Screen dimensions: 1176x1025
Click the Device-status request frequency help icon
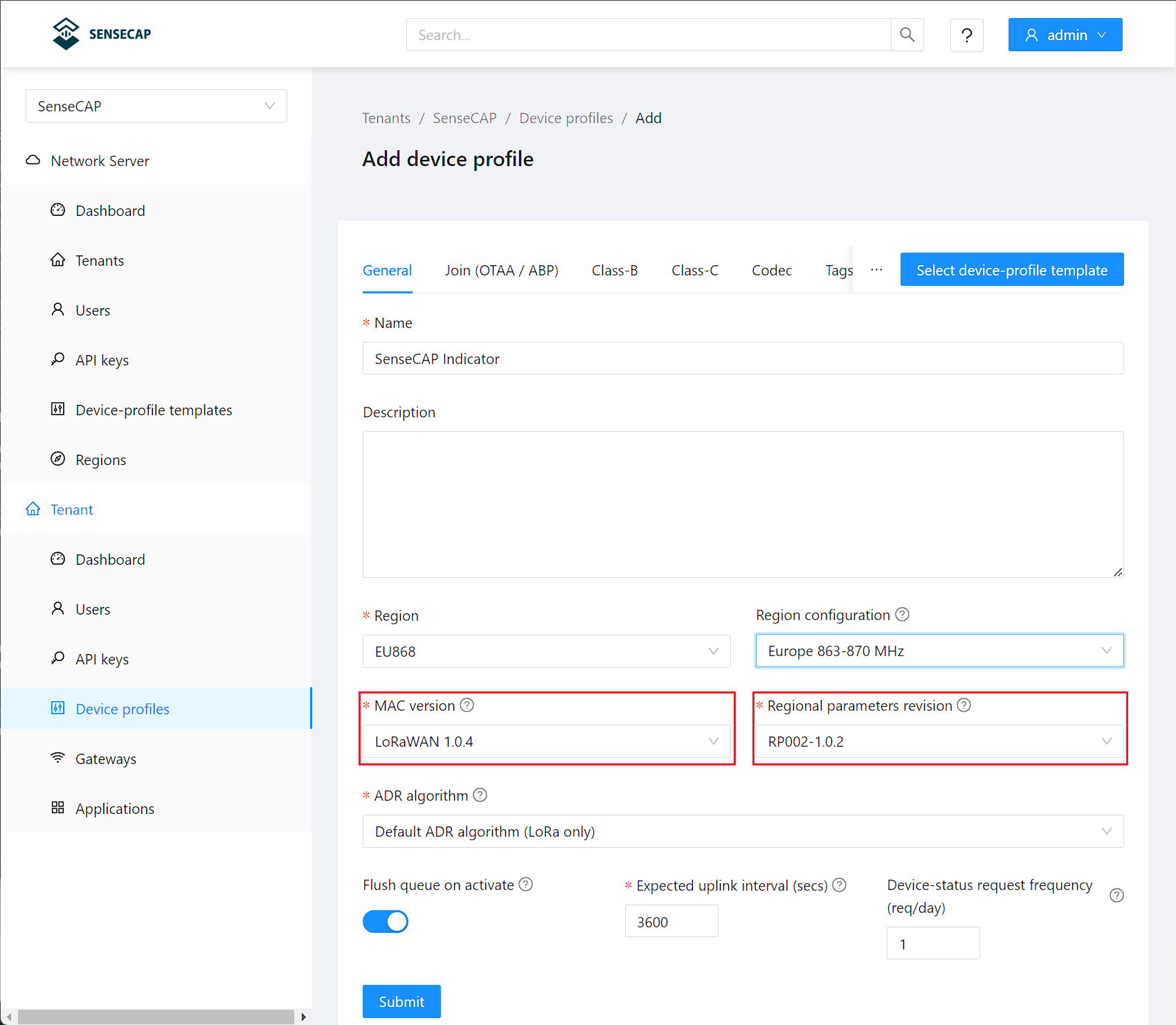pyautogui.click(x=1116, y=896)
